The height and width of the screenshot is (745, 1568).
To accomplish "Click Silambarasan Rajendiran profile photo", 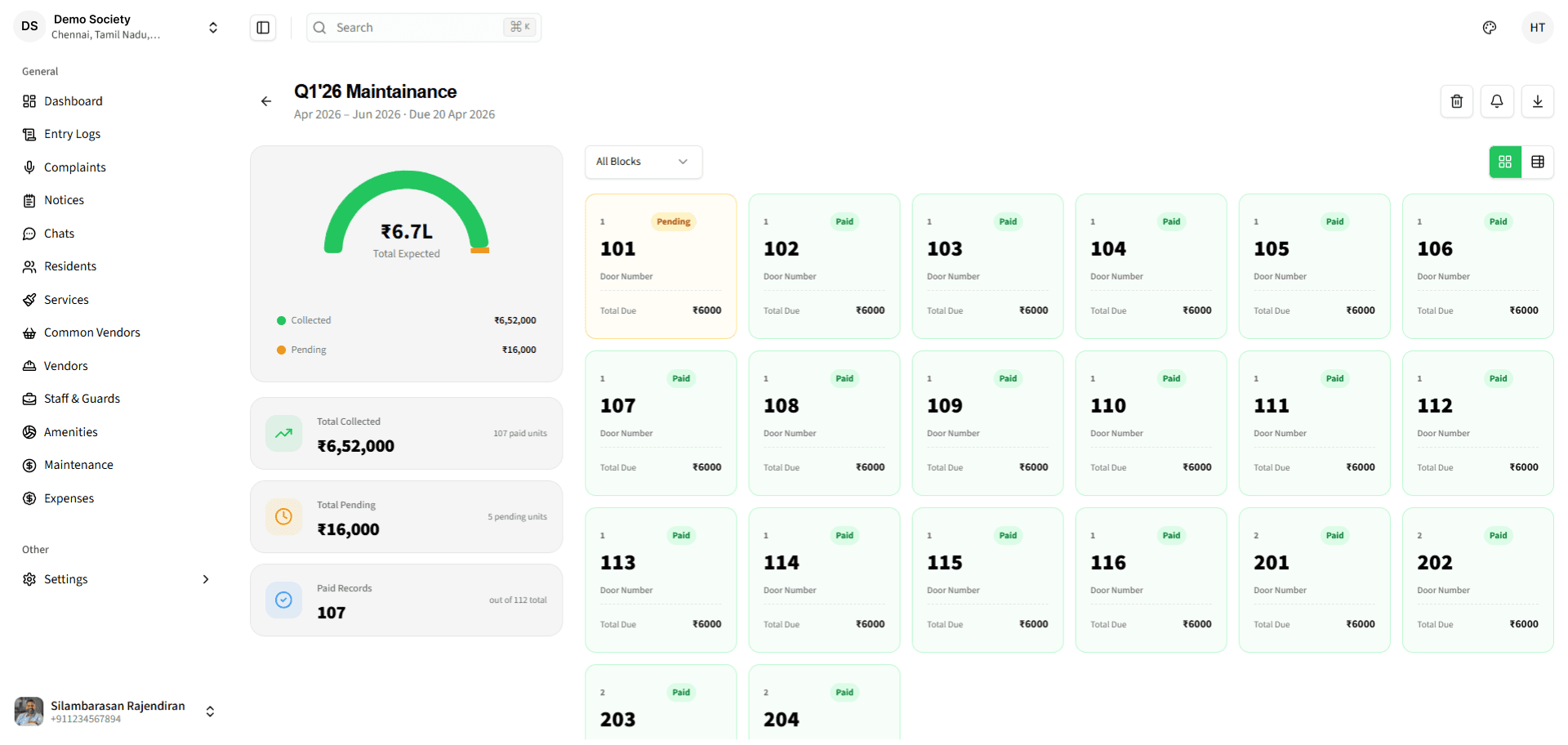I will (x=29, y=712).
